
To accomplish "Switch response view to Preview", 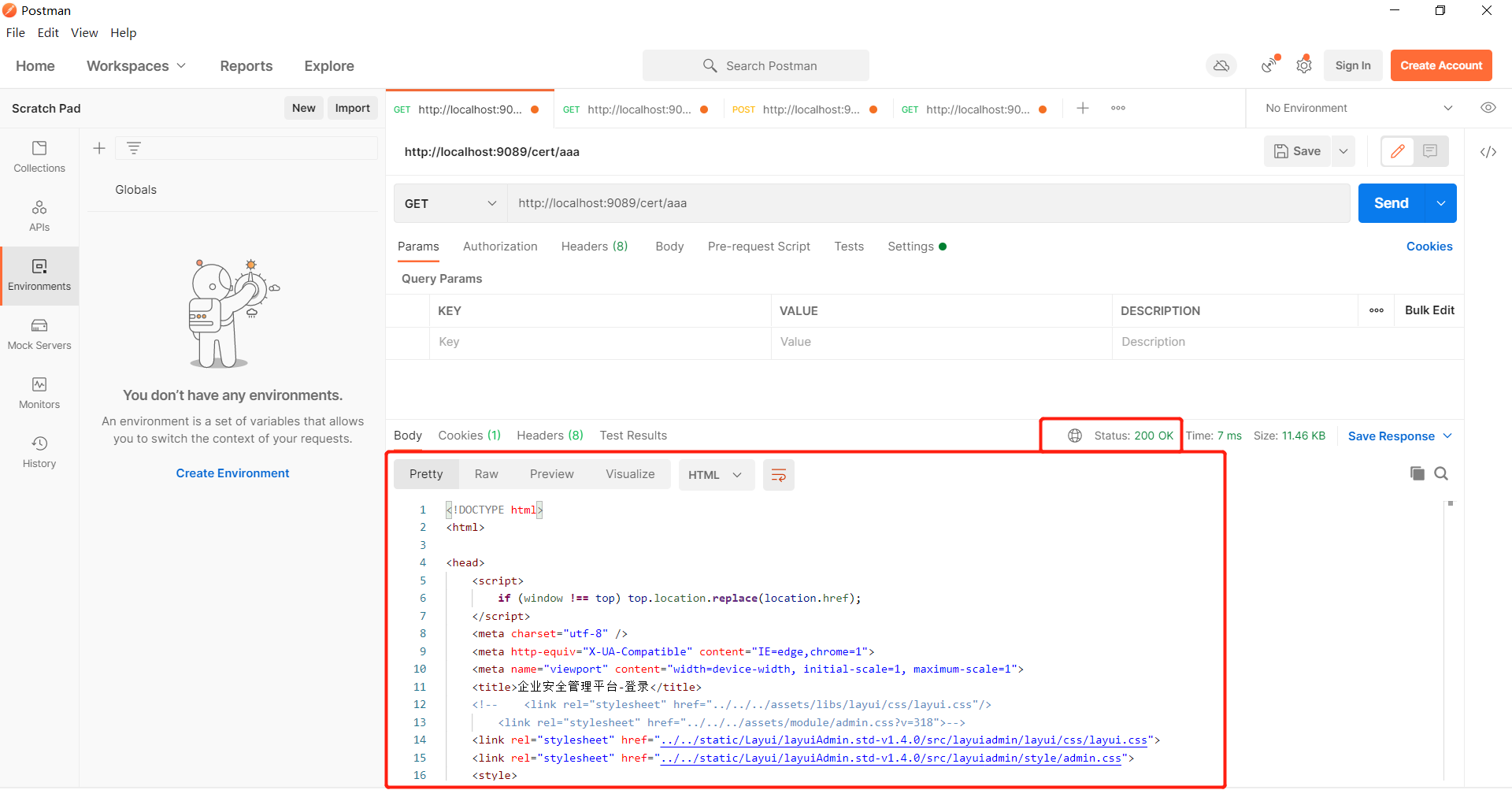I will pyautogui.click(x=552, y=474).
